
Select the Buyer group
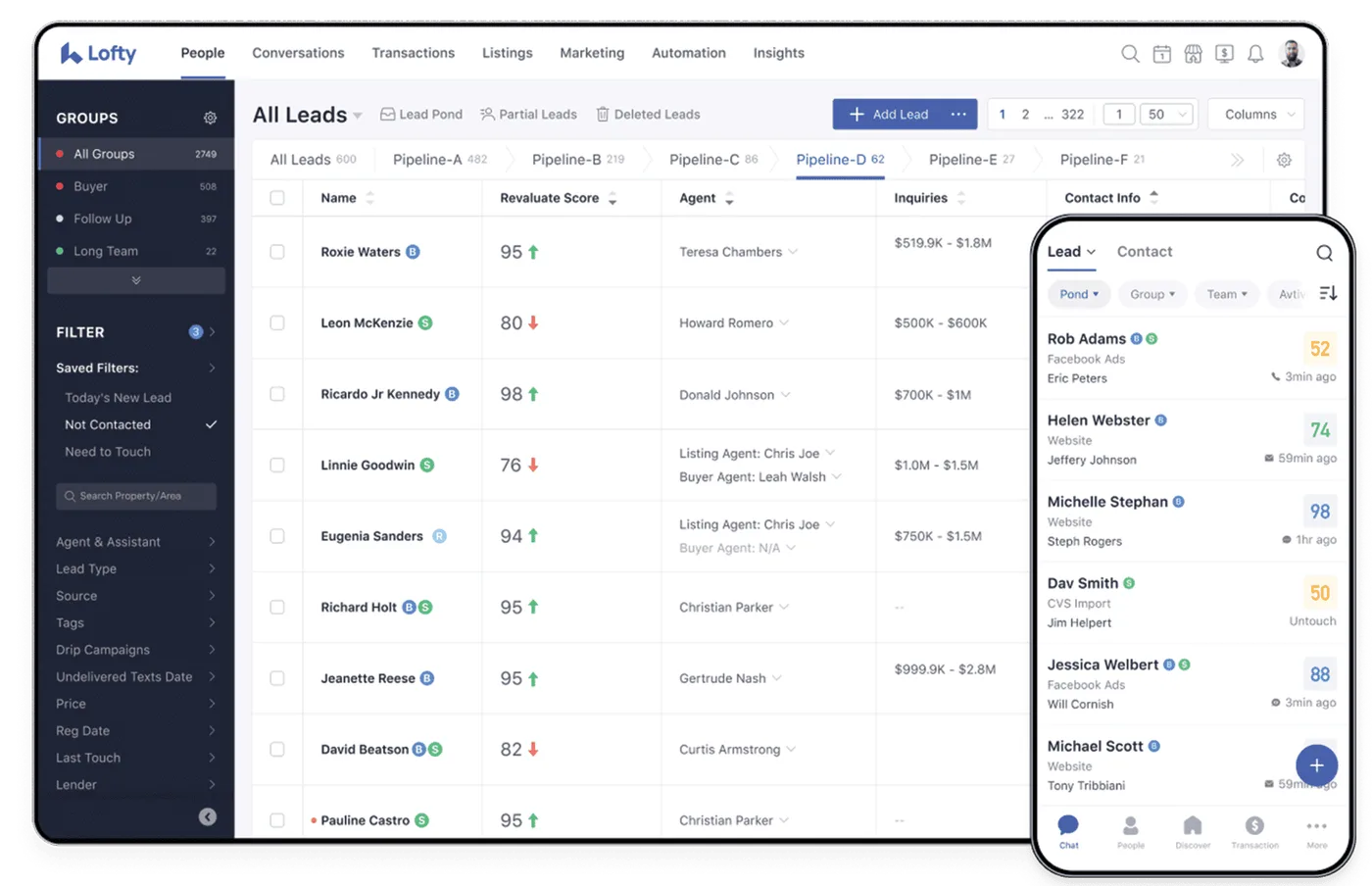click(x=136, y=186)
